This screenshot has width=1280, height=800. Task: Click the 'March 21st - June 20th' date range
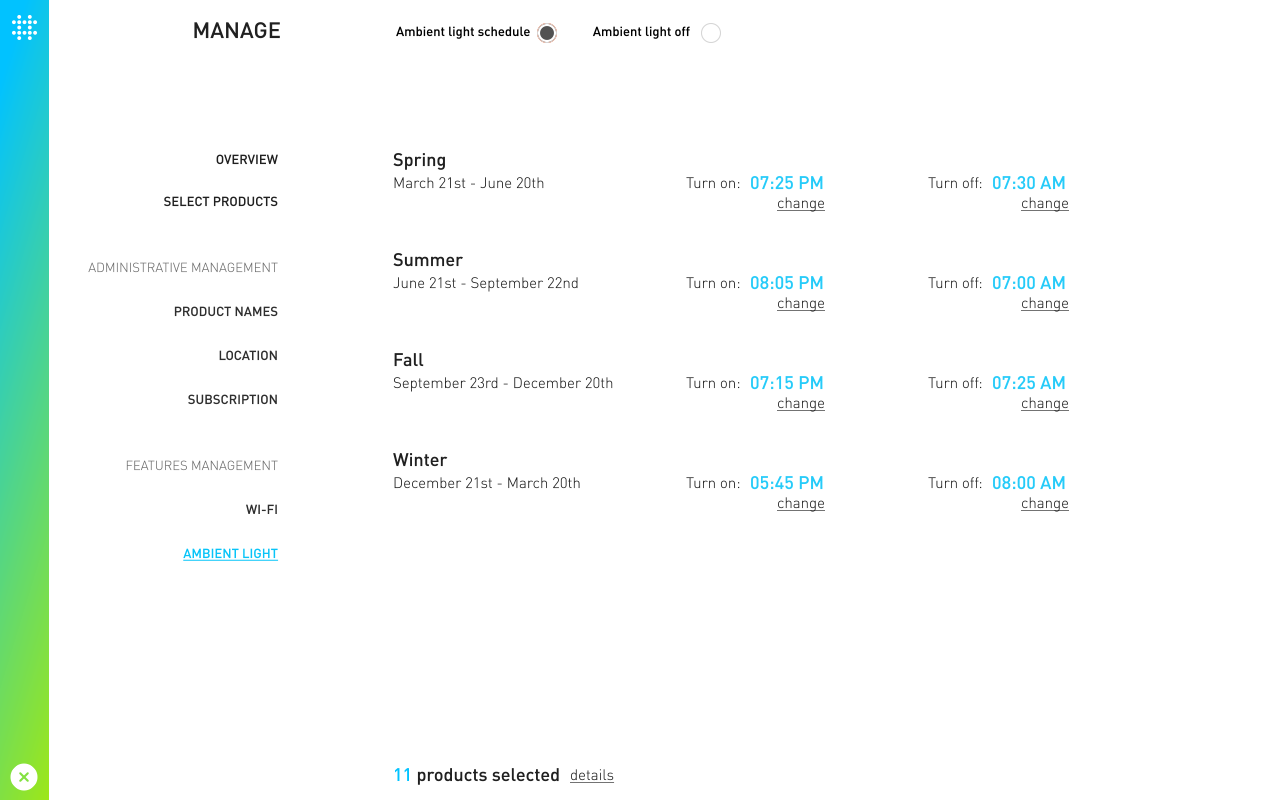pyautogui.click(x=469, y=183)
